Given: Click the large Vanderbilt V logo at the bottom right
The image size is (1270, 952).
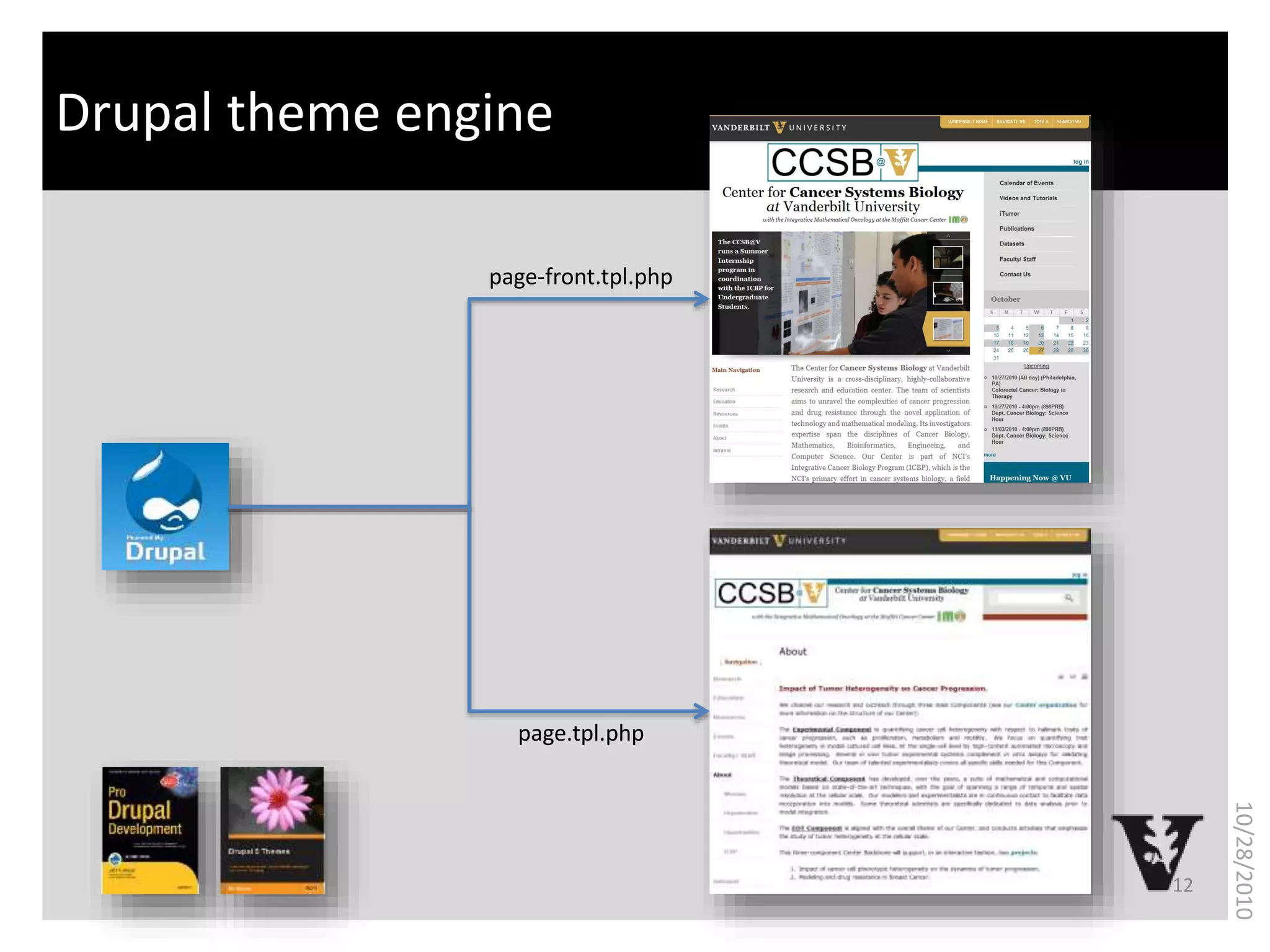Looking at the screenshot, I should [1157, 850].
